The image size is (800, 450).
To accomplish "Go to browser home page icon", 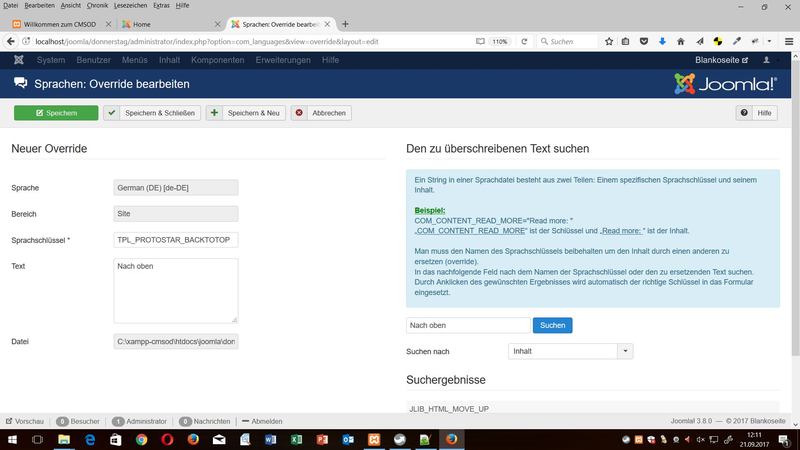I will (680, 42).
